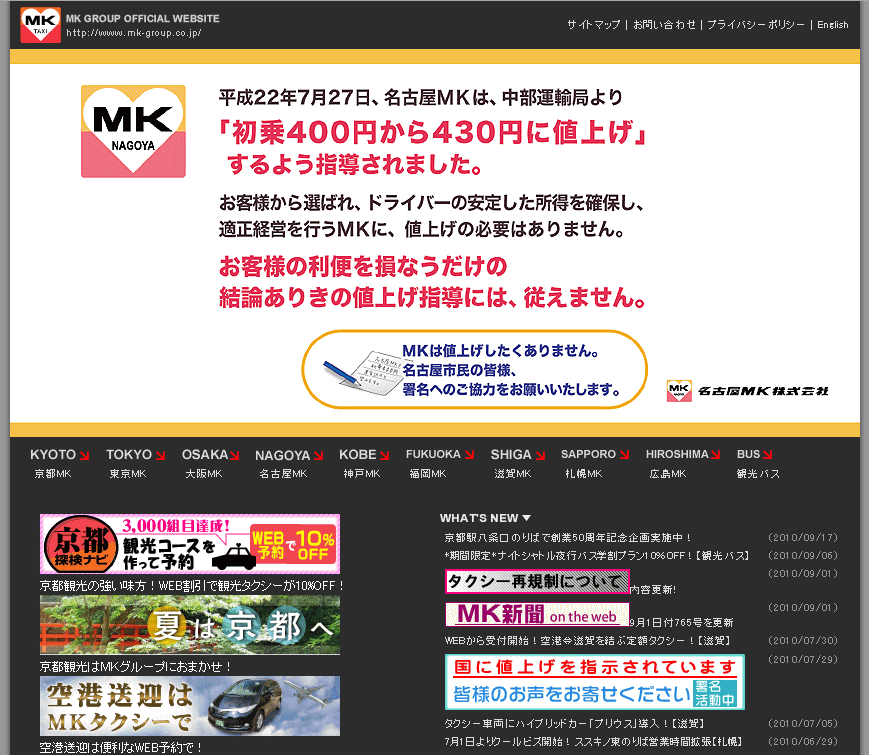Viewport: 869px width, 755px height.
Task: Open the お問い合わせ contact link
Action: pyautogui.click(x=664, y=24)
